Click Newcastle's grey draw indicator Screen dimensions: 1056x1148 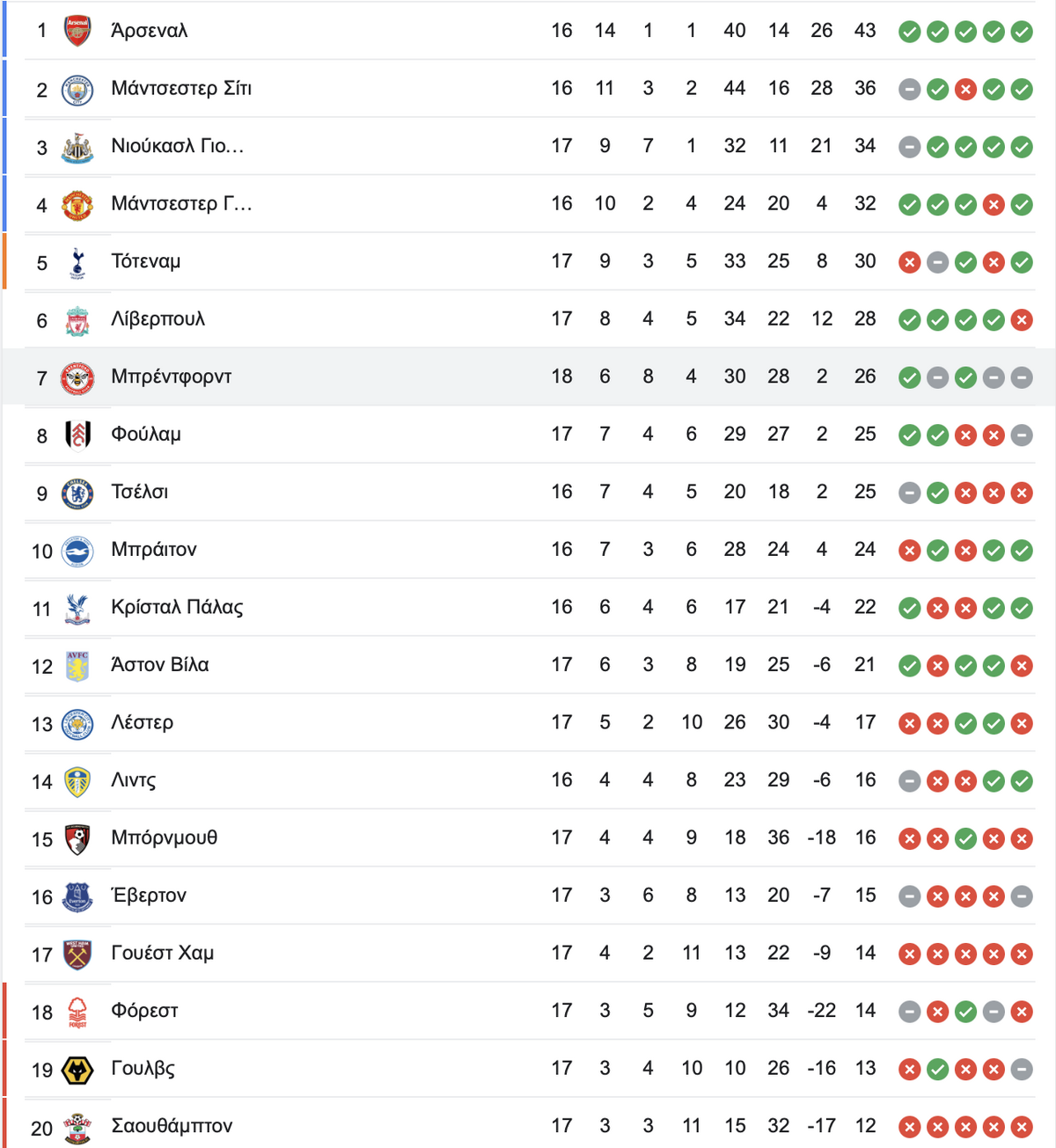[x=910, y=148]
